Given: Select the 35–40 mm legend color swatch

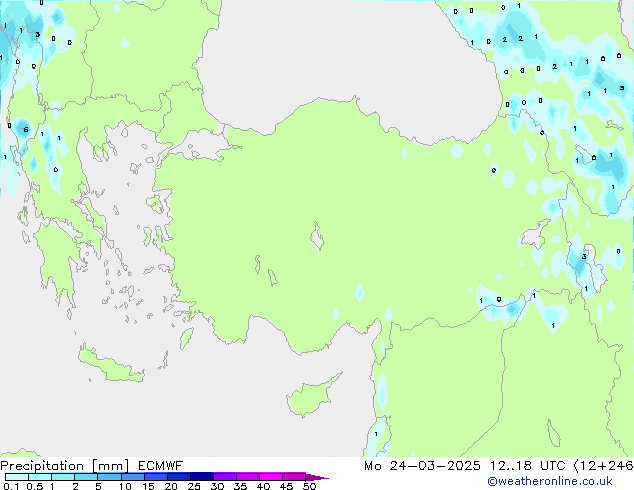Looking at the screenshot, I should [x=248, y=477].
